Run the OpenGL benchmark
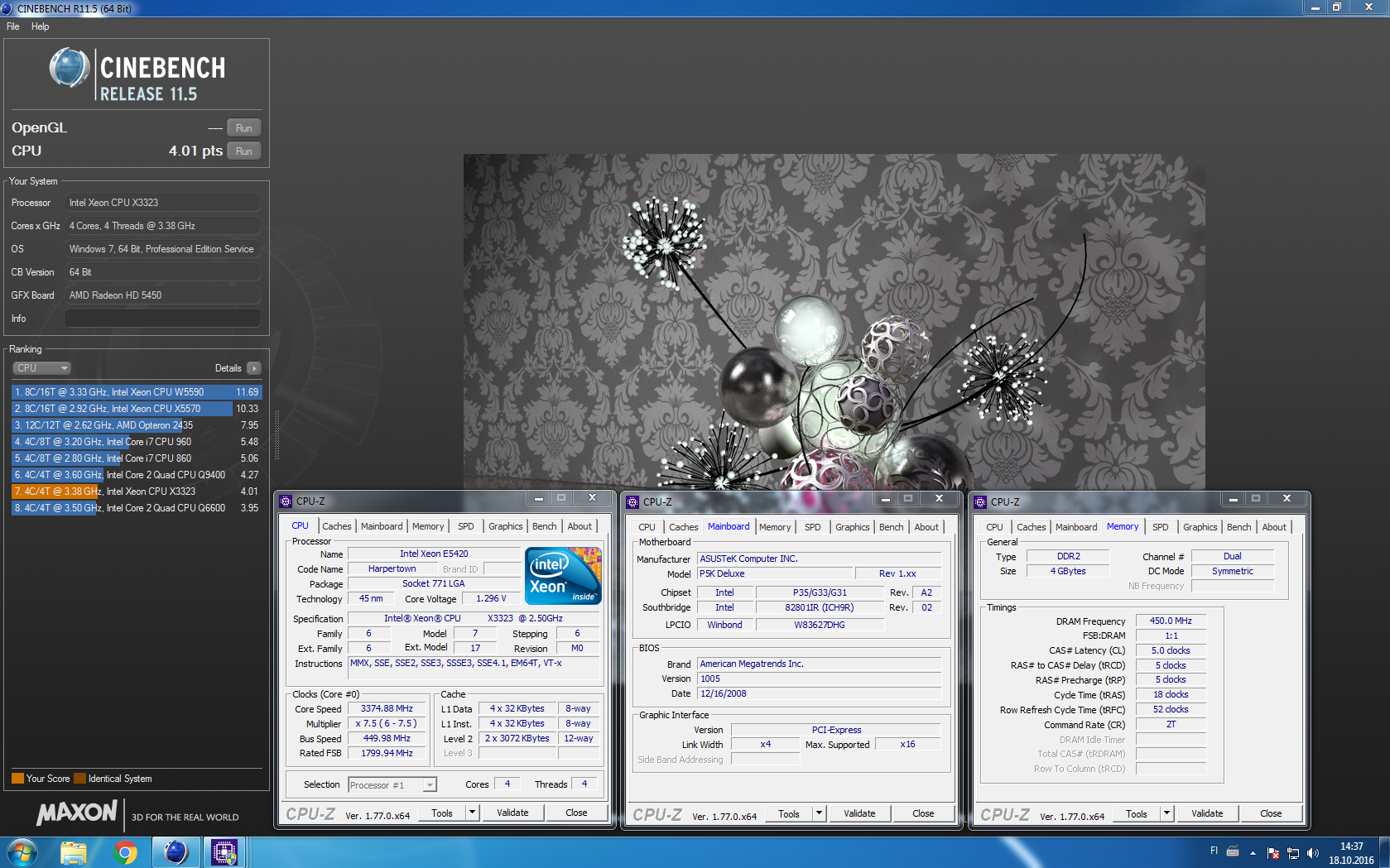The image size is (1390, 868). pyautogui.click(x=243, y=128)
